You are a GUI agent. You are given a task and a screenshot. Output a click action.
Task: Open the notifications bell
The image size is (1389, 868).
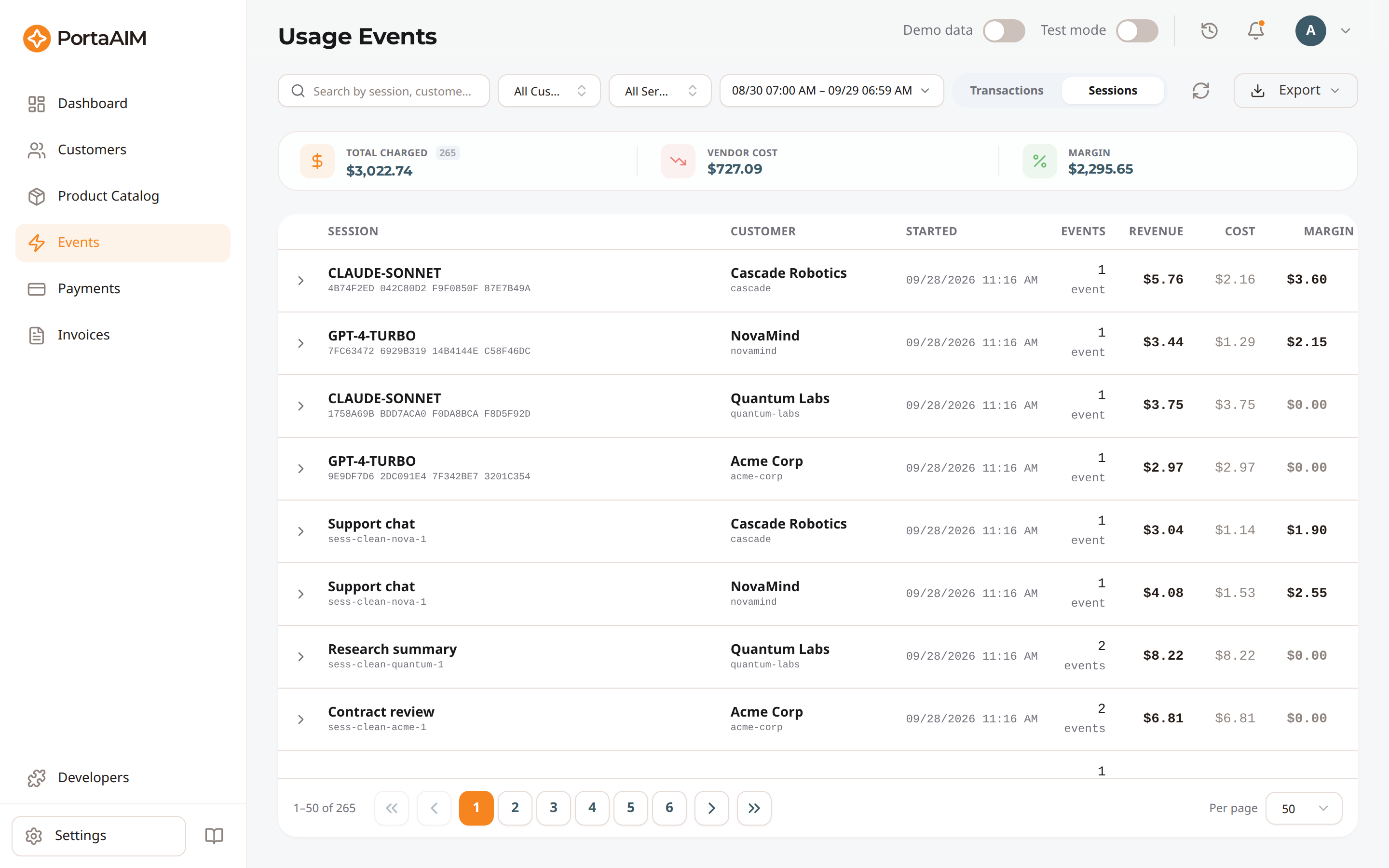click(1256, 30)
